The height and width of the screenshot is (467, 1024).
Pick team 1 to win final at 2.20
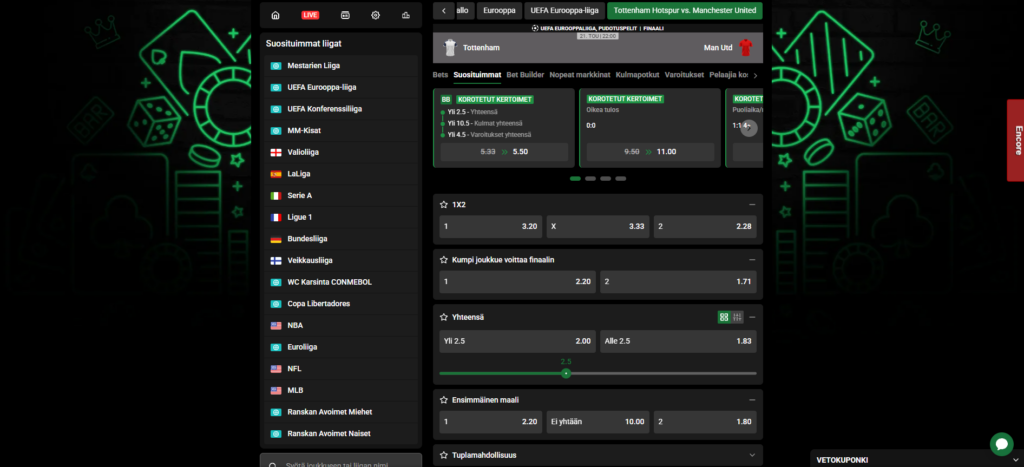[x=517, y=282]
